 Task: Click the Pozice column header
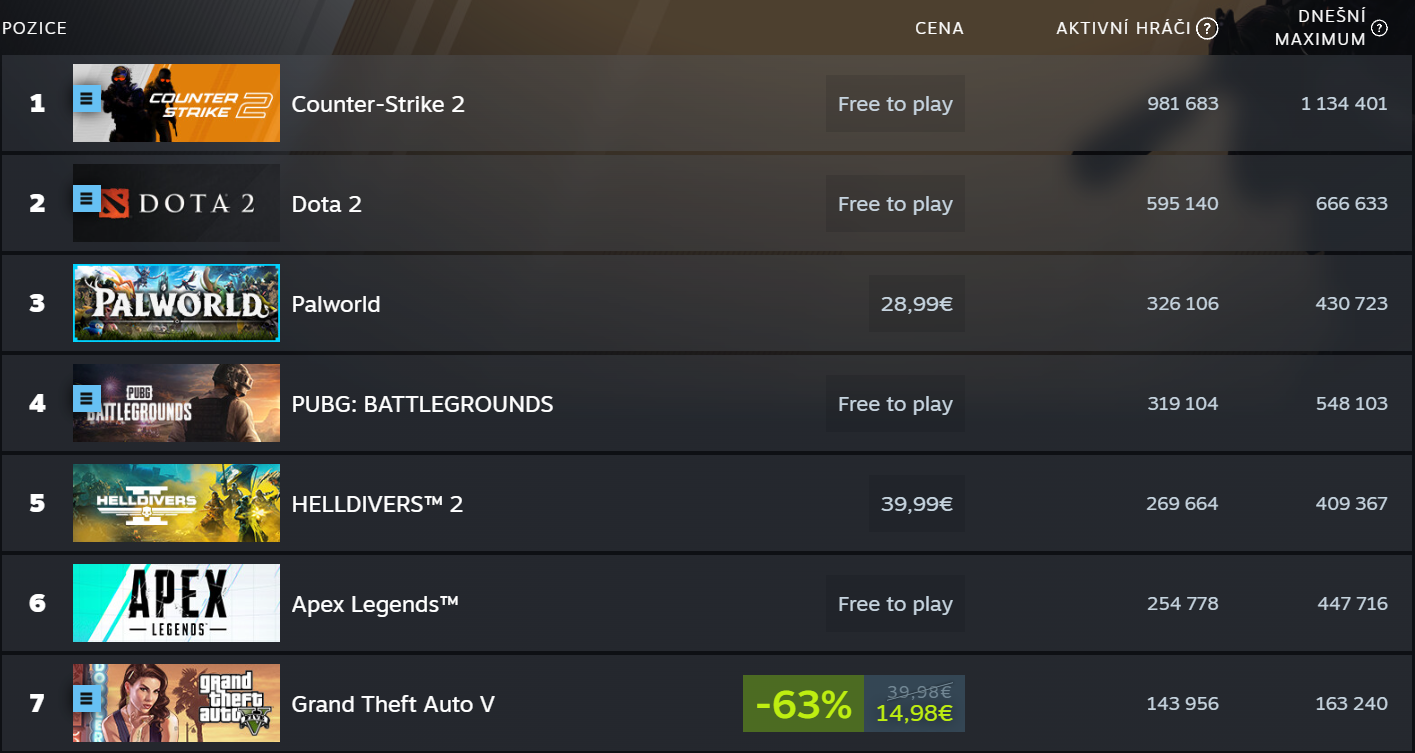pyautogui.click(x=34, y=28)
